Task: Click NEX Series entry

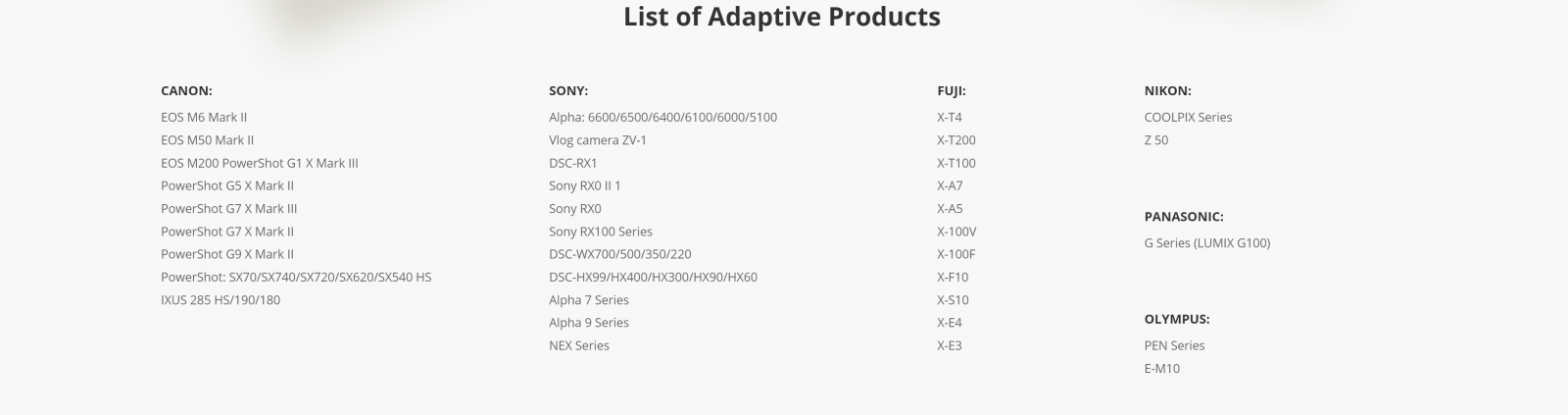Action: tap(579, 345)
